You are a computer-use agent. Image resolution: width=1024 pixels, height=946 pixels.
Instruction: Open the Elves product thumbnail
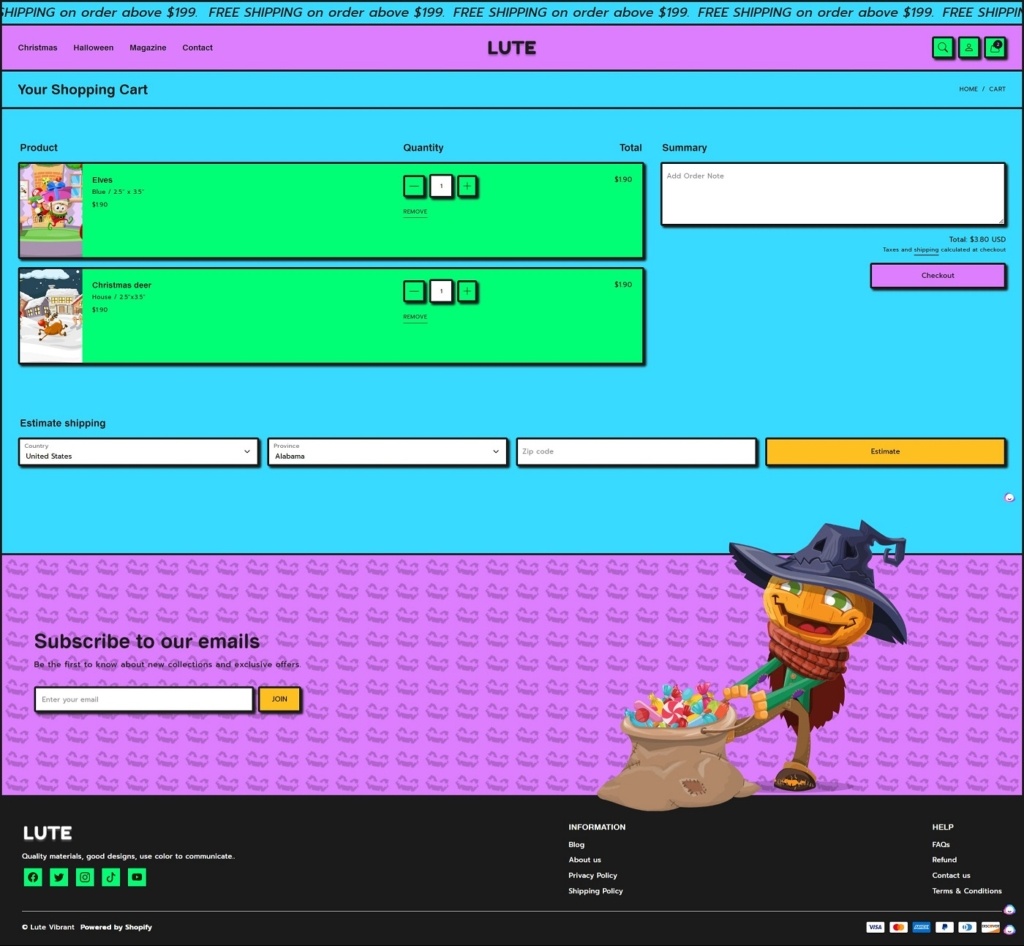[51, 210]
